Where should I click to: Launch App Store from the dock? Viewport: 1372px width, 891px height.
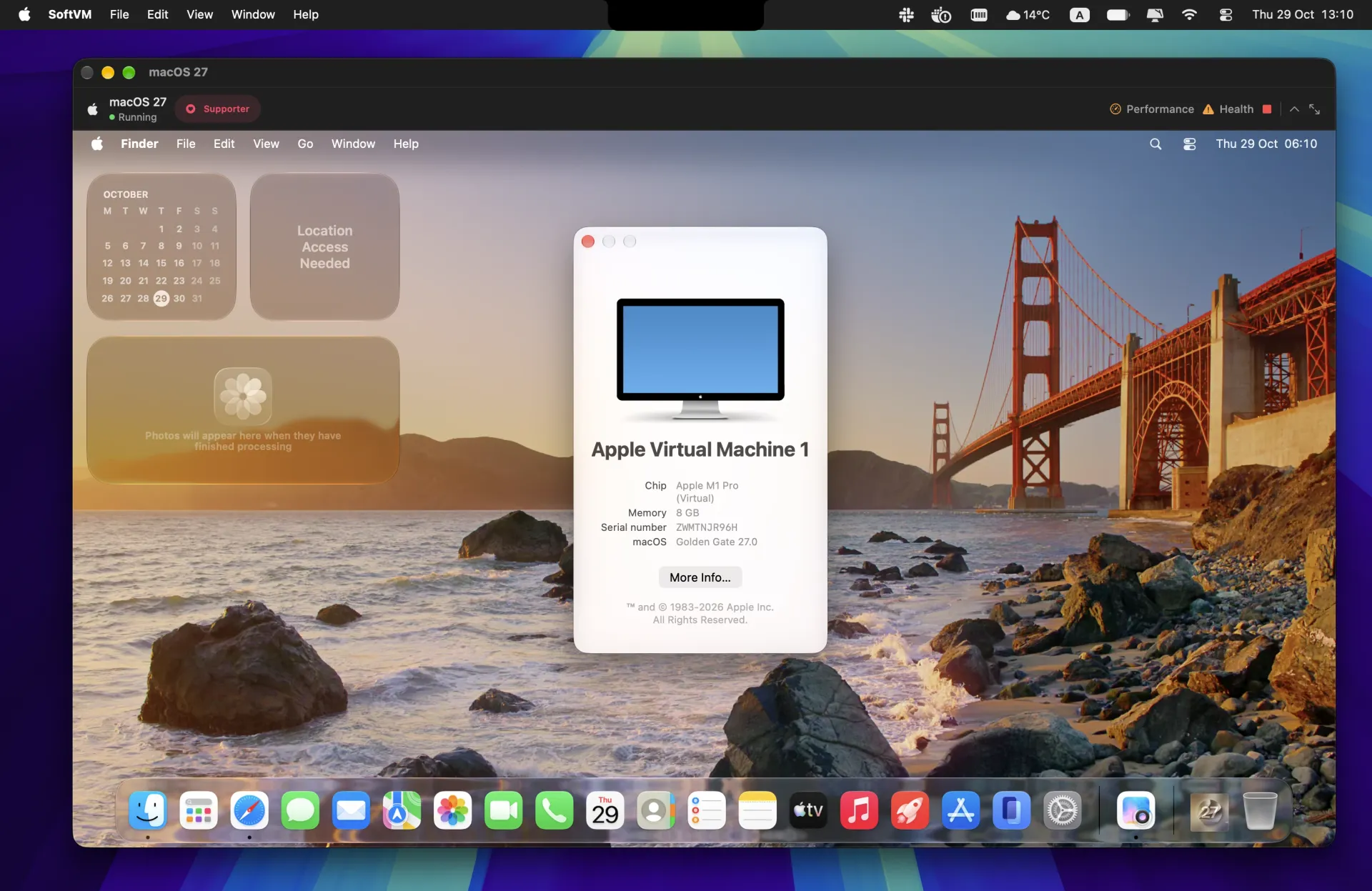point(960,810)
